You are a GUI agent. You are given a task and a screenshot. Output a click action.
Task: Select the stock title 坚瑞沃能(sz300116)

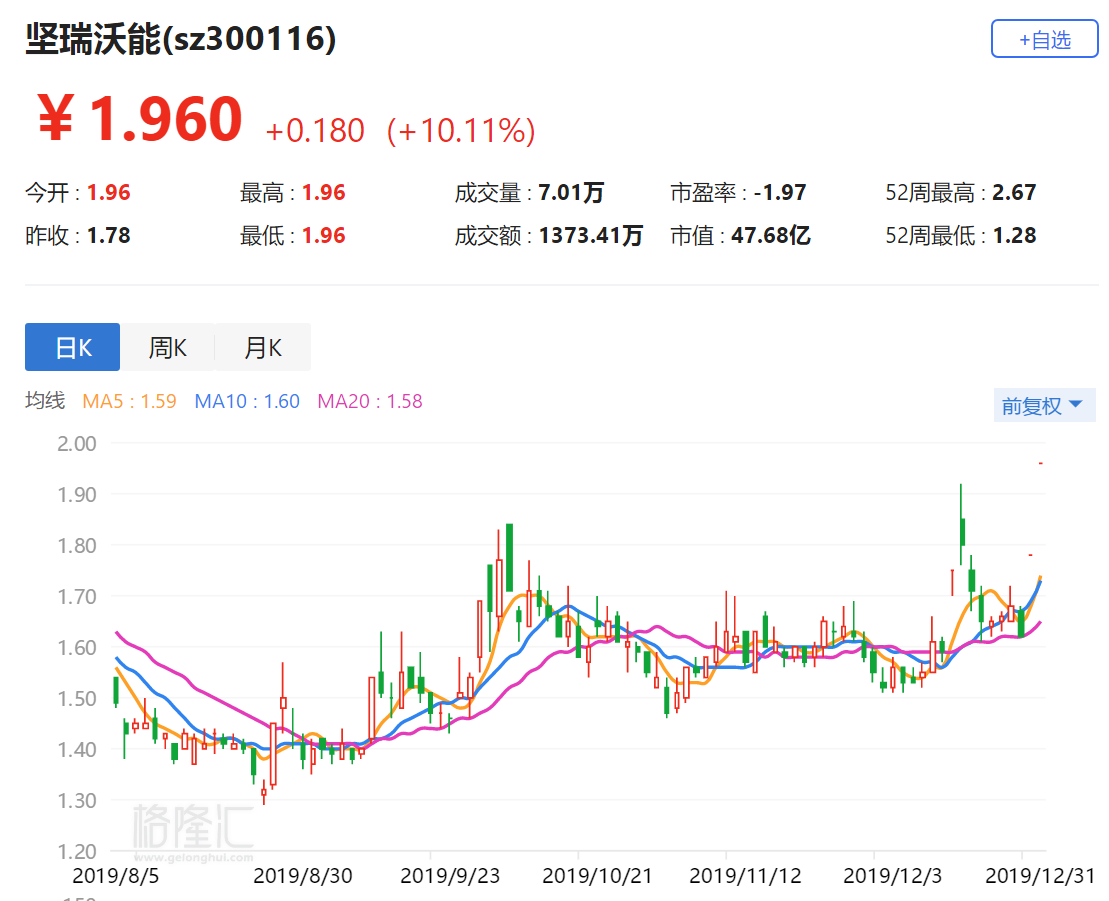point(181,39)
